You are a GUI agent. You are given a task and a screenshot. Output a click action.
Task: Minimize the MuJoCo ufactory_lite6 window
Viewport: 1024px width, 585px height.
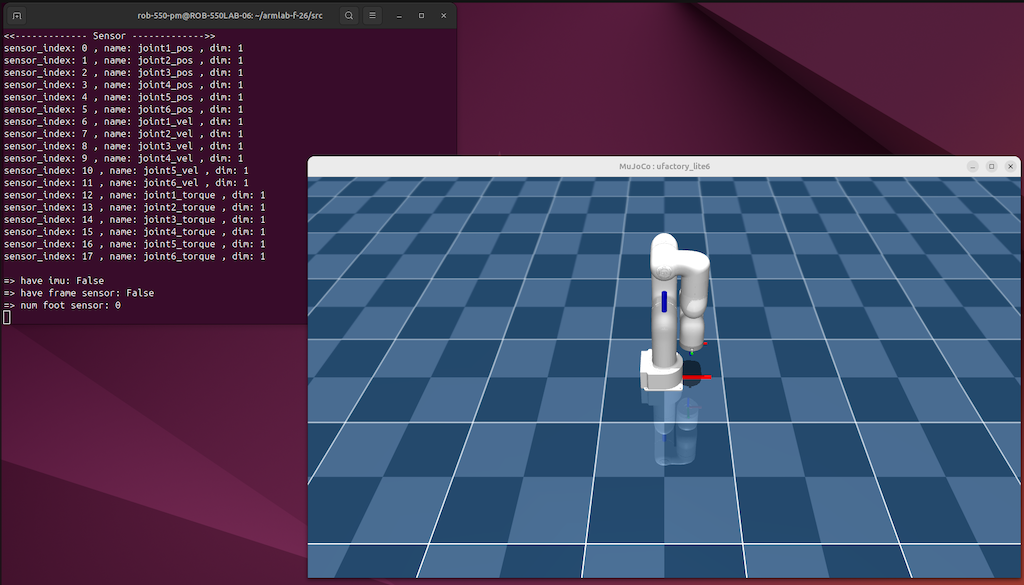pos(972,166)
